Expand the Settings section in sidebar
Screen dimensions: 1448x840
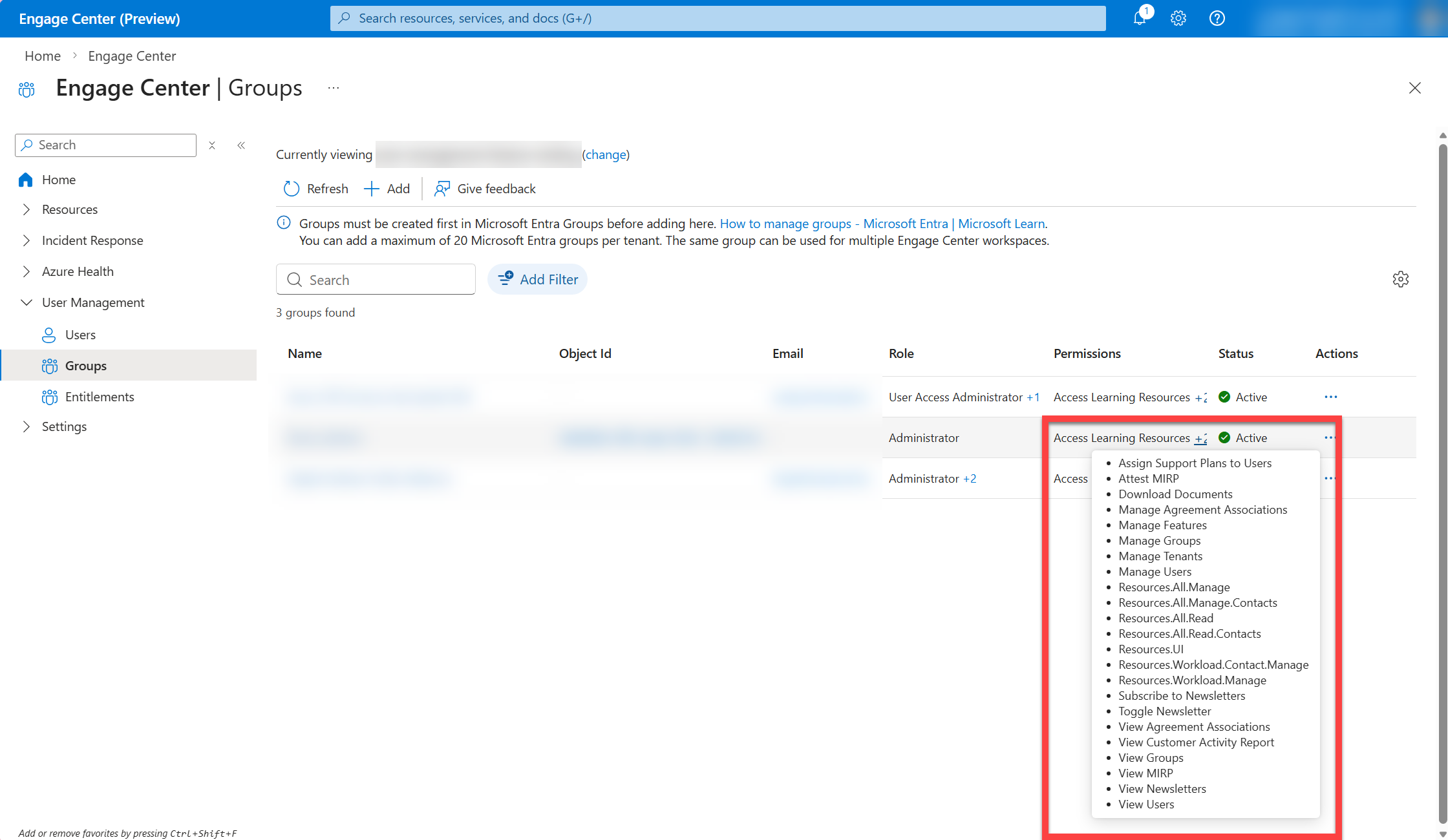pyautogui.click(x=27, y=426)
